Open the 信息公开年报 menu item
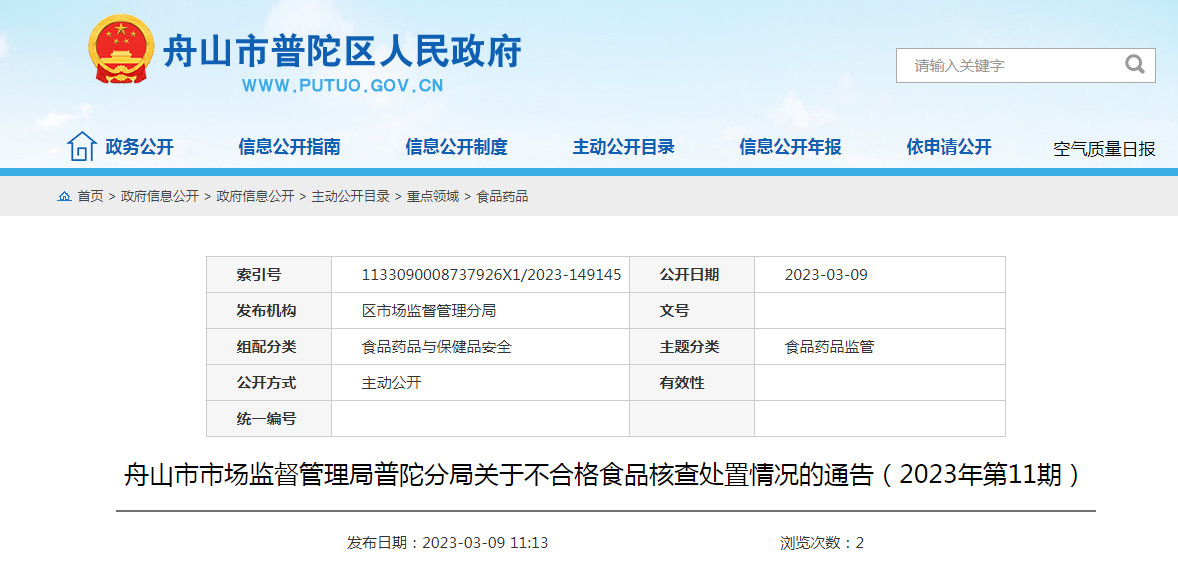This screenshot has height=575, width=1178. pos(790,147)
